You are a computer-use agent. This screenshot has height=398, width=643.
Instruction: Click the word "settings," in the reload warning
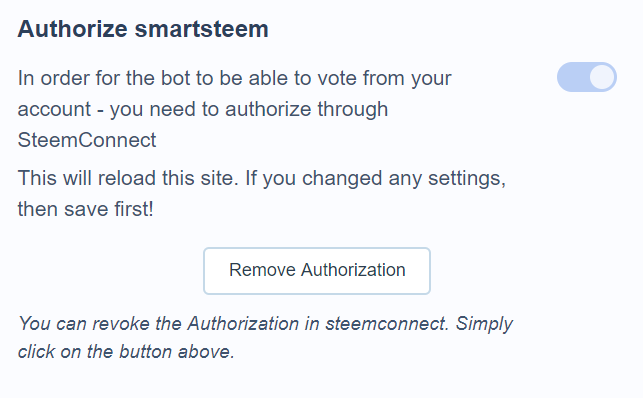467,179
